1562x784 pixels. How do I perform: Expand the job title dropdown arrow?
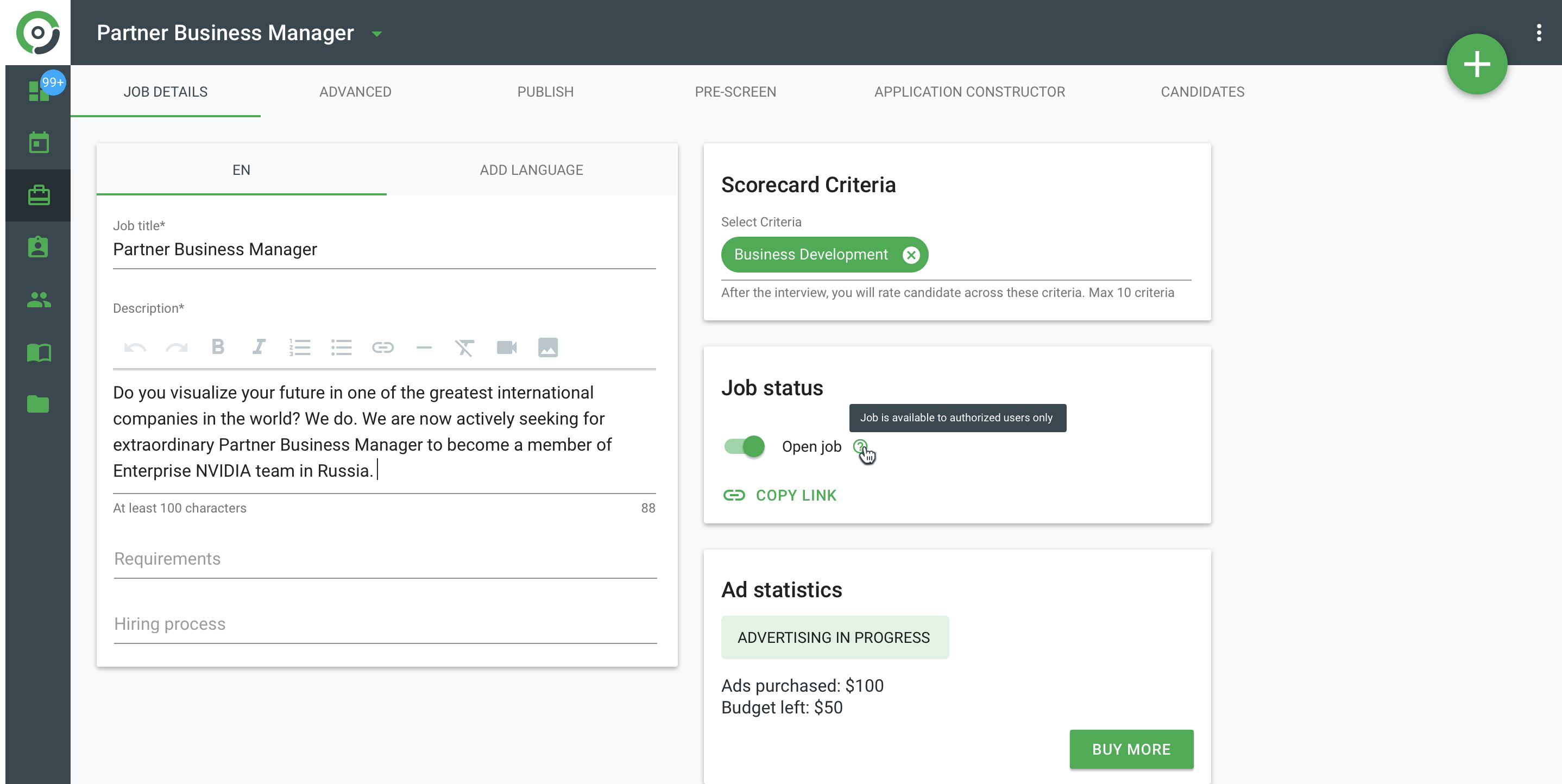coord(376,34)
